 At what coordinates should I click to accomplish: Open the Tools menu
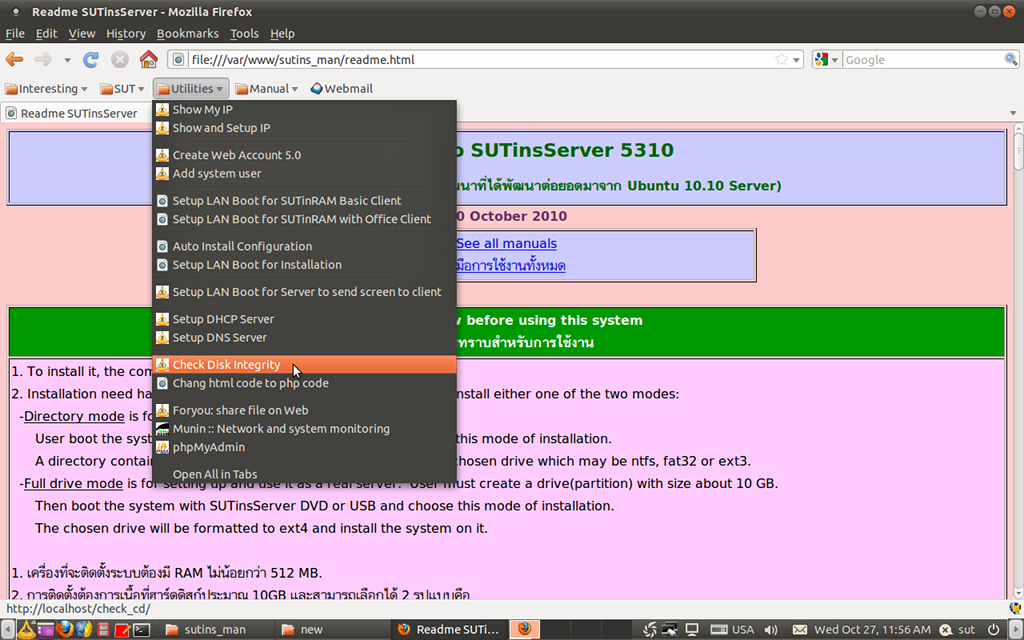pyautogui.click(x=244, y=33)
